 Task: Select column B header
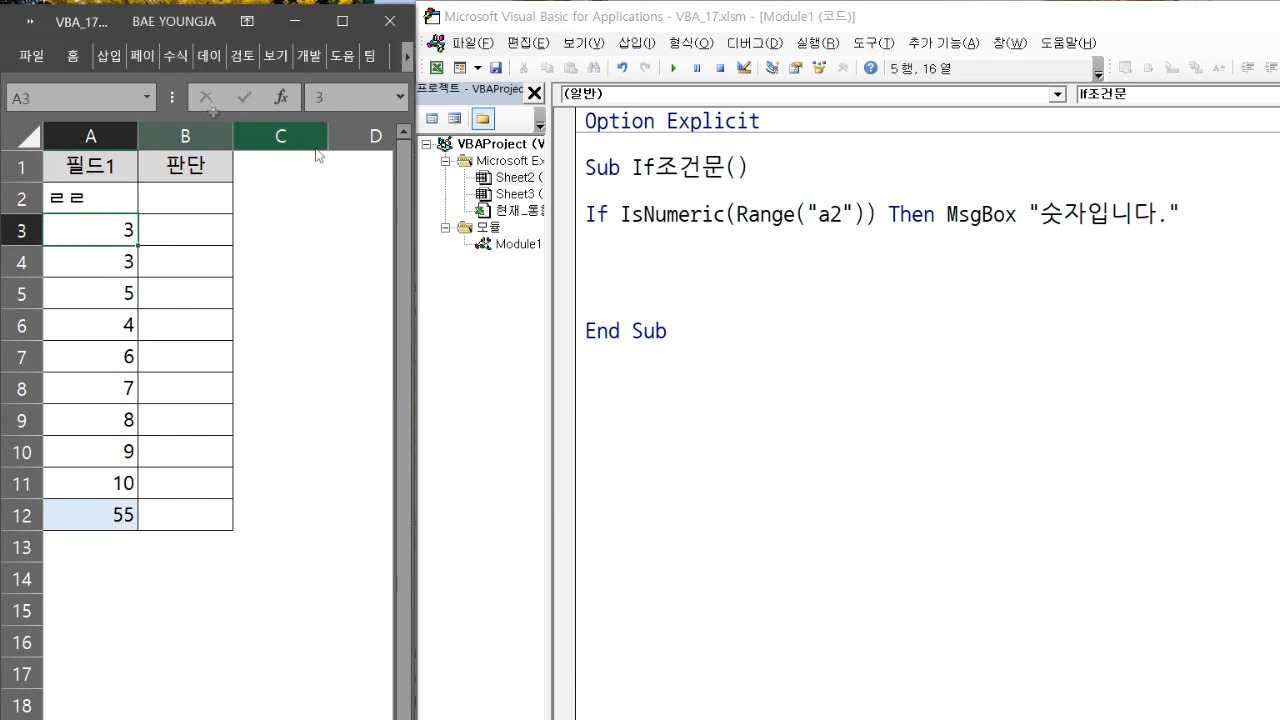click(185, 136)
